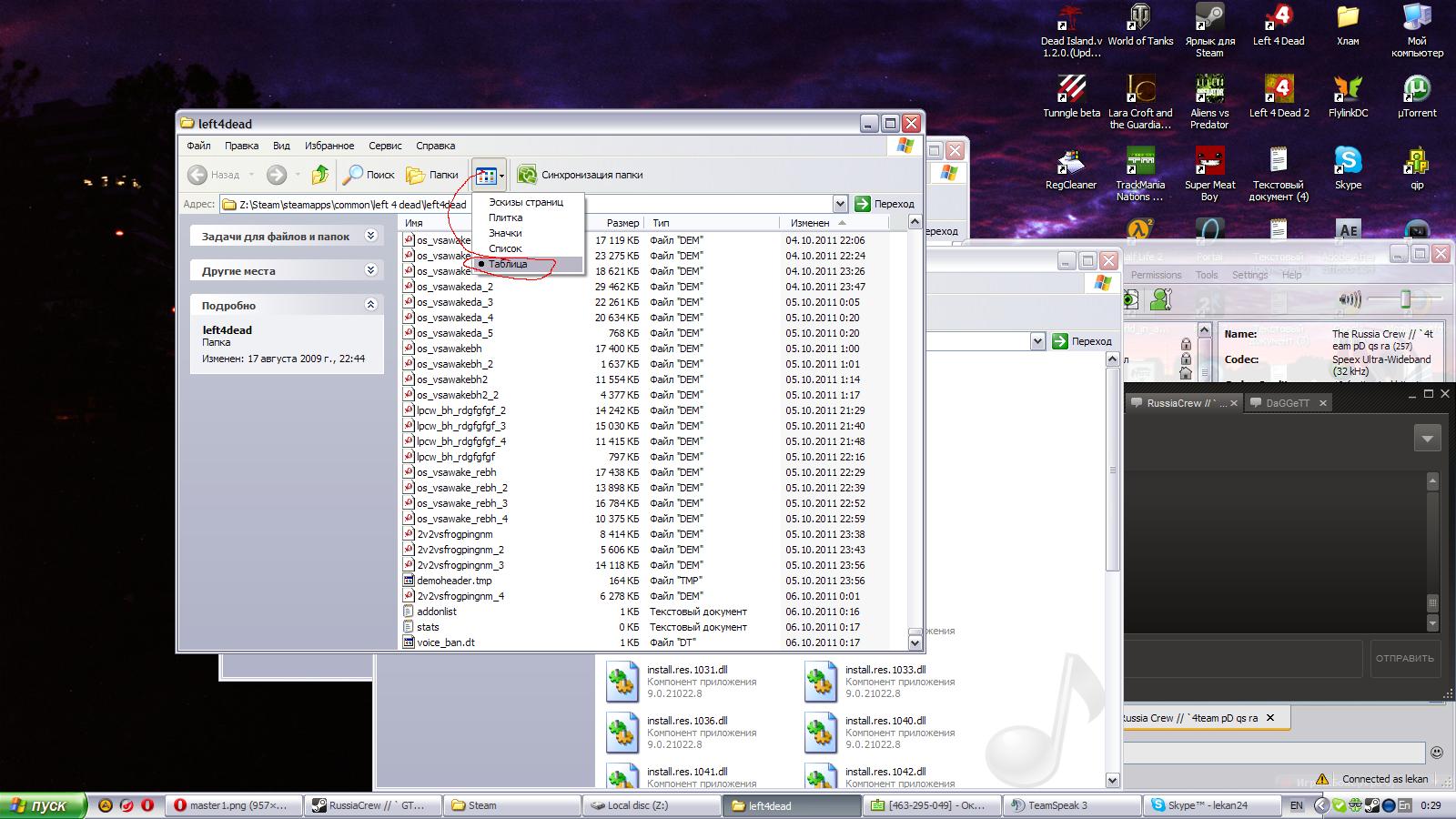This screenshot has width=1456, height=819.
Task: Choose the Список view option
Action: click(x=505, y=248)
